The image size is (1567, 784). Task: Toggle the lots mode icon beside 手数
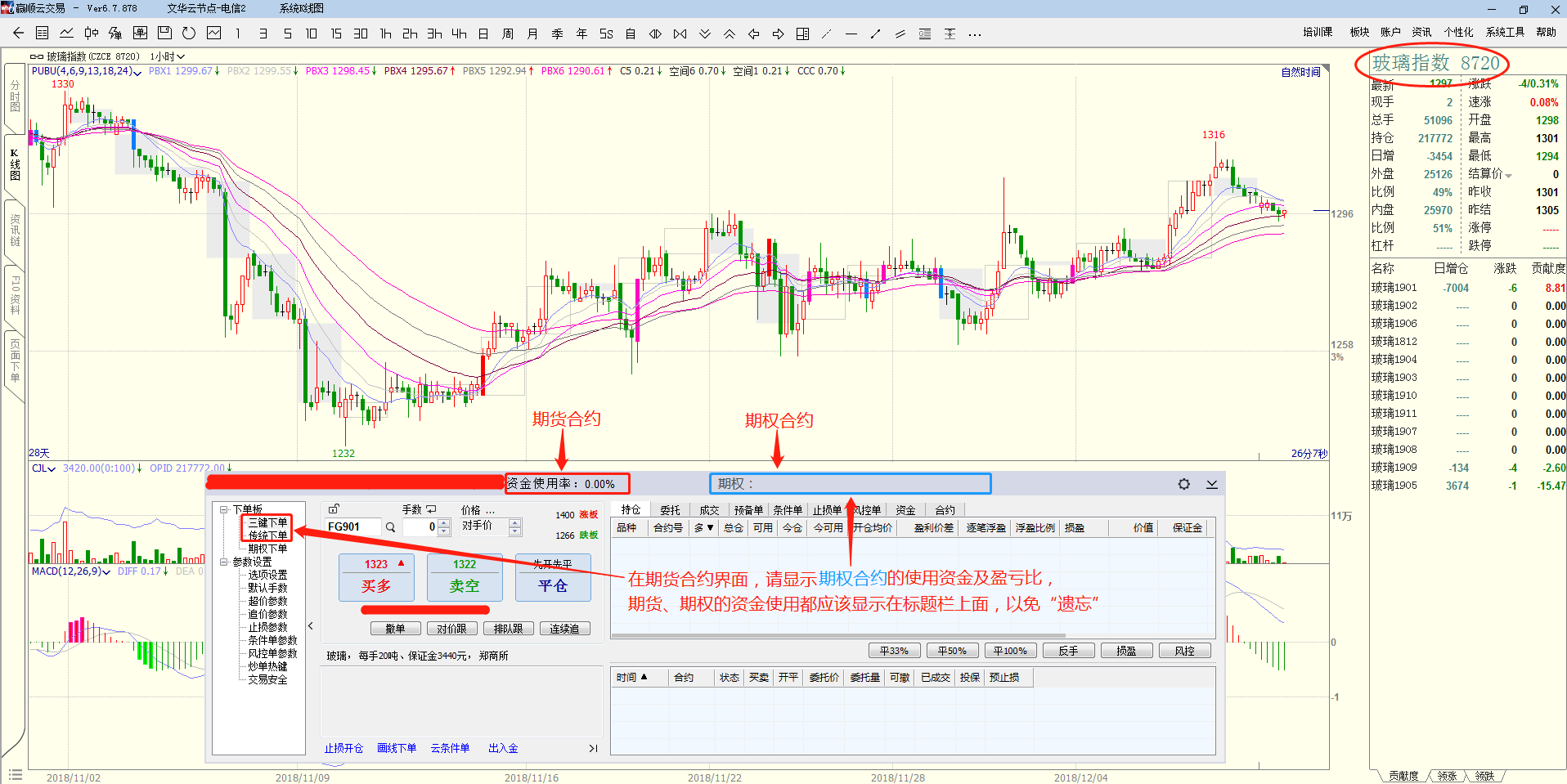[431, 509]
